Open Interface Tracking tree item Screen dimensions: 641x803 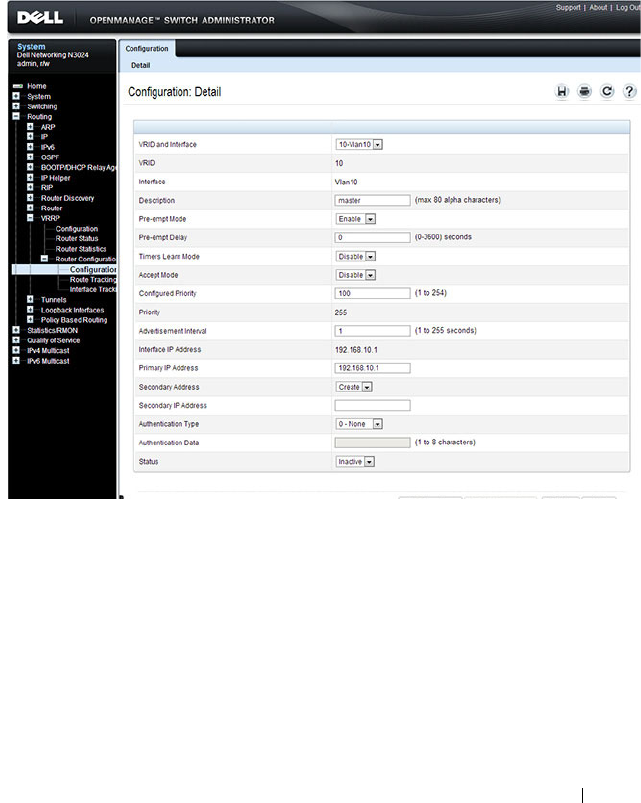pos(93,289)
